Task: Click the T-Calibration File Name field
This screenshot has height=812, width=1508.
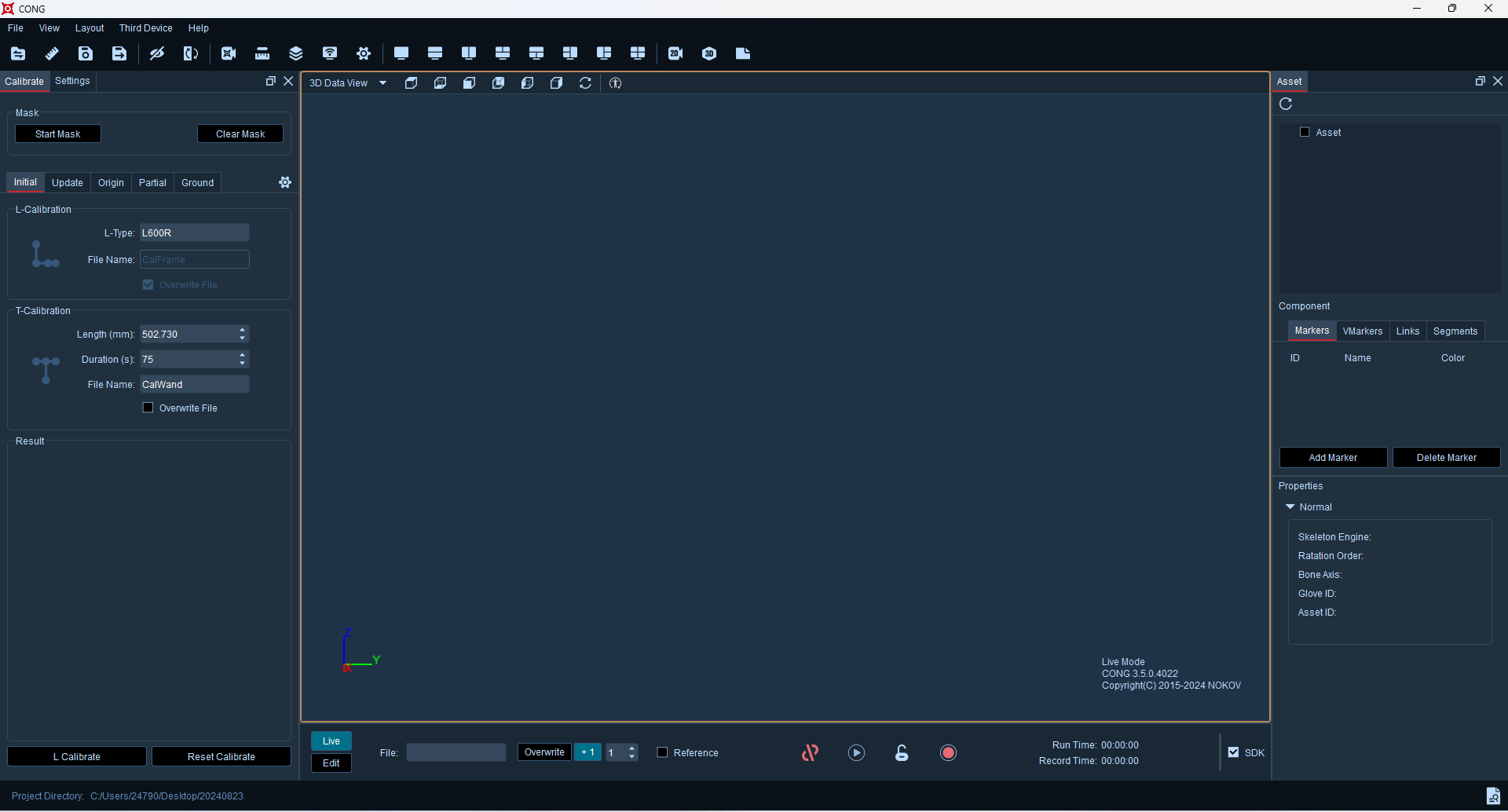Action: coord(195,385)
